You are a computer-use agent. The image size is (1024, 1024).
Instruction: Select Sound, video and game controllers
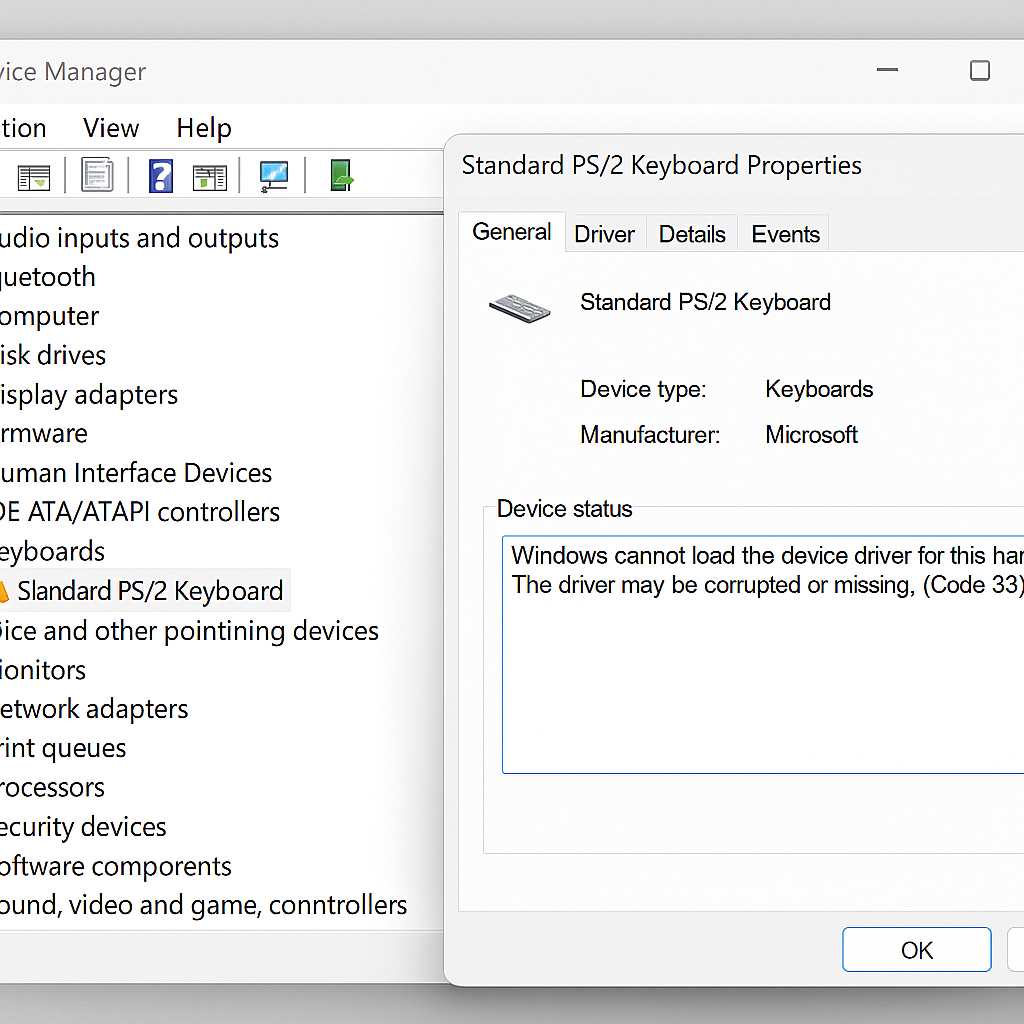(203, 905)
